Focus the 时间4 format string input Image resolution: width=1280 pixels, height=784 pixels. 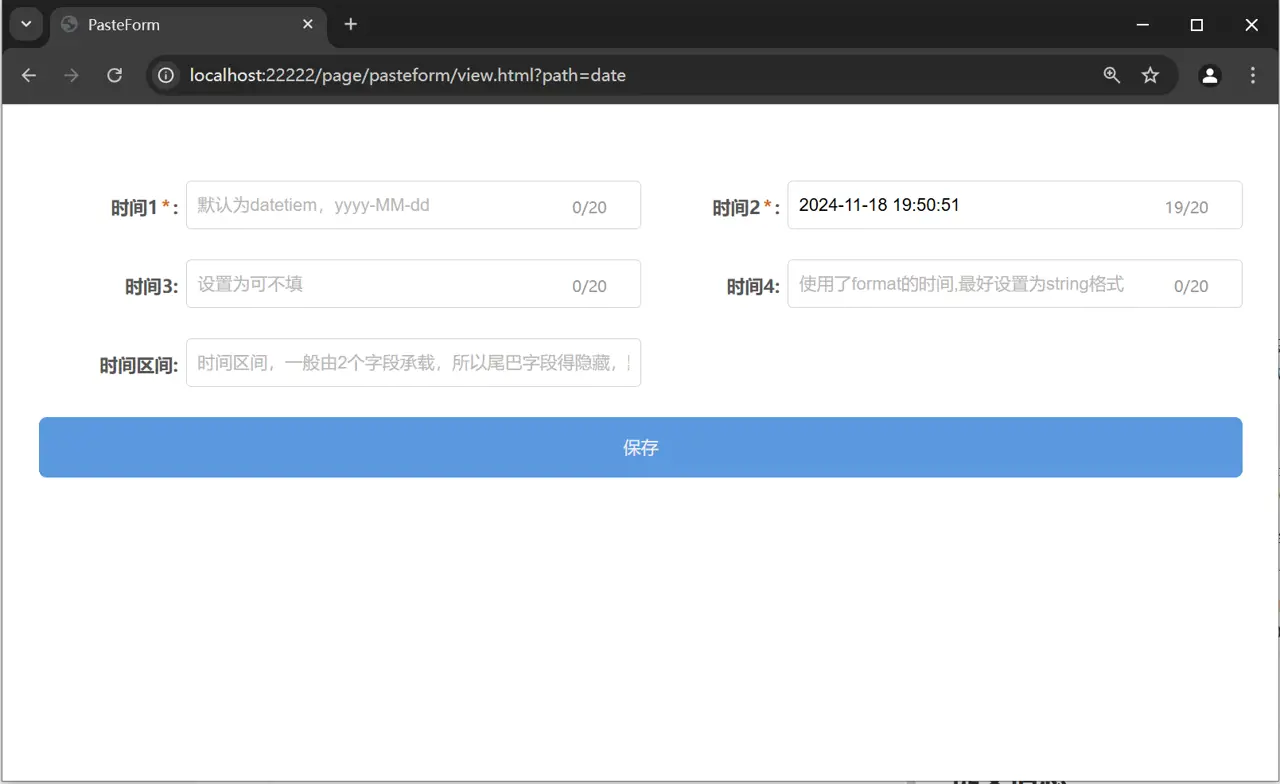coord(1015,284)
